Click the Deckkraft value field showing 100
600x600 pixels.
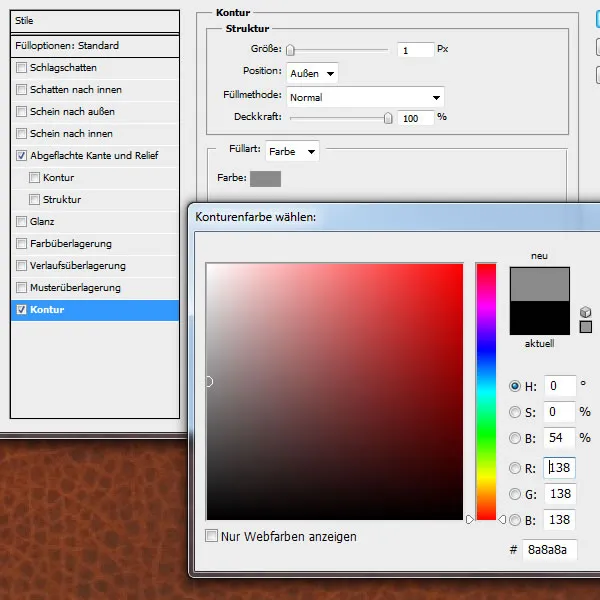[414, 118]
